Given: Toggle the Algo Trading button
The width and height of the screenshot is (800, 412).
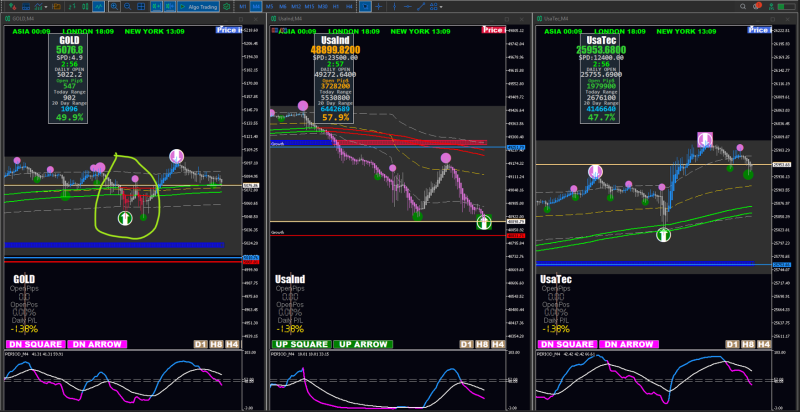Looking at the screenshot, I should (198, 7).
